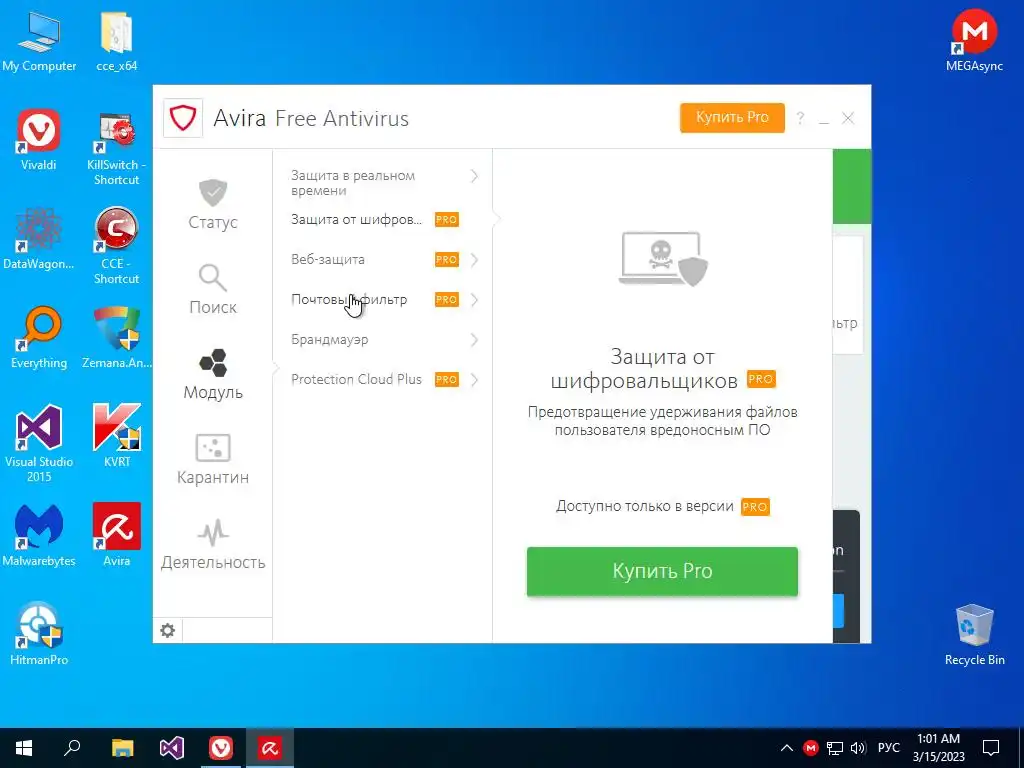This screenshot has height=768, width=1024.
Task: Open the Деятельность activity section
Action: pyautogui.click(x=213, y=544)
